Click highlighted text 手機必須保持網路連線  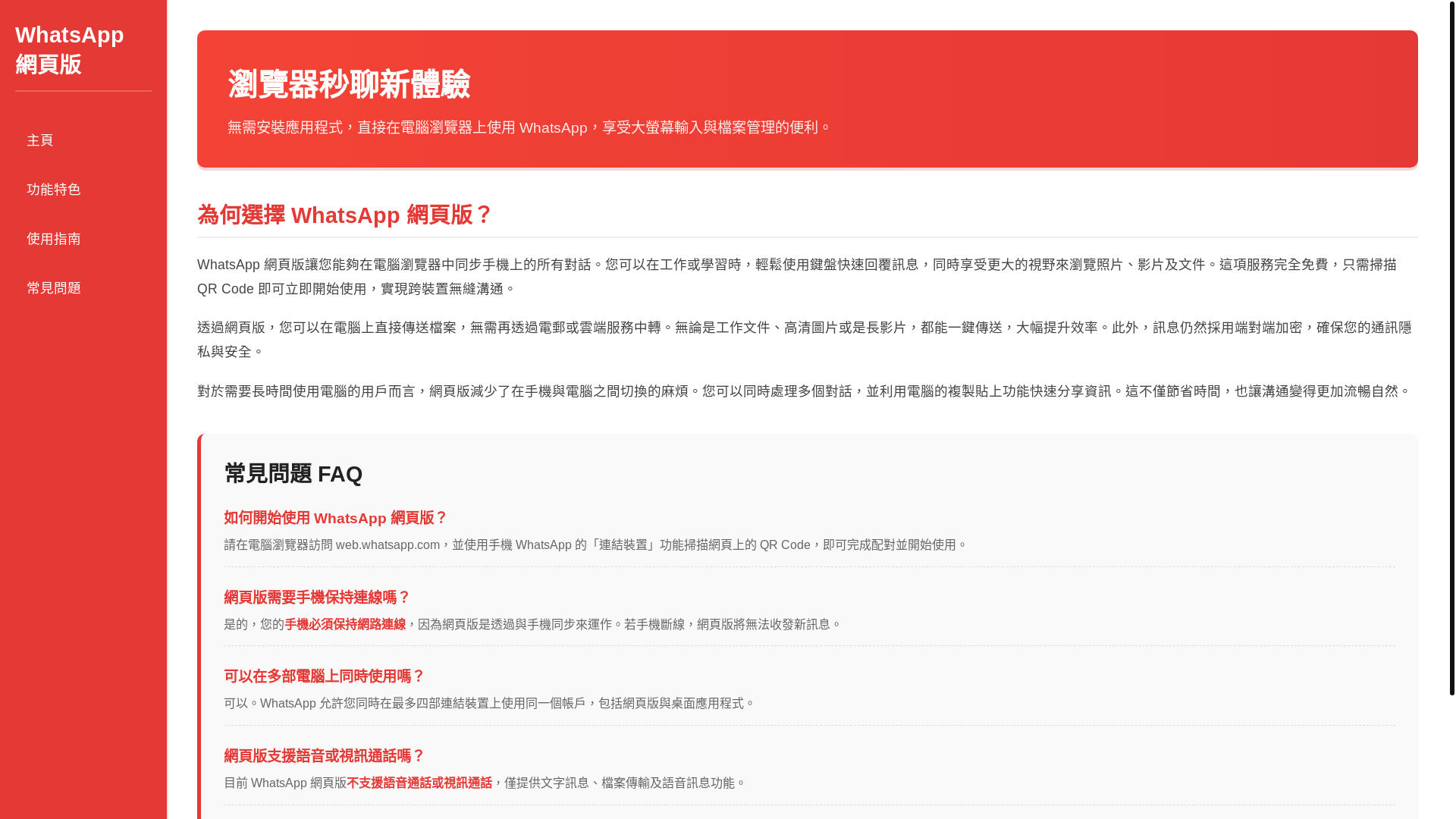click(x=345, y=624)
